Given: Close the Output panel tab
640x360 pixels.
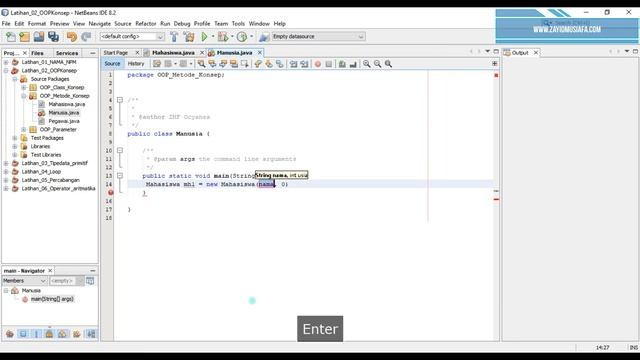Looking at the screenshot, I should coord(536,53).
